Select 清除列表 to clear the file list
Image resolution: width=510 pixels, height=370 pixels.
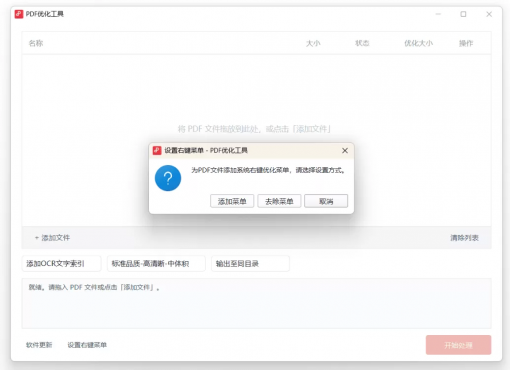point(464,238)
